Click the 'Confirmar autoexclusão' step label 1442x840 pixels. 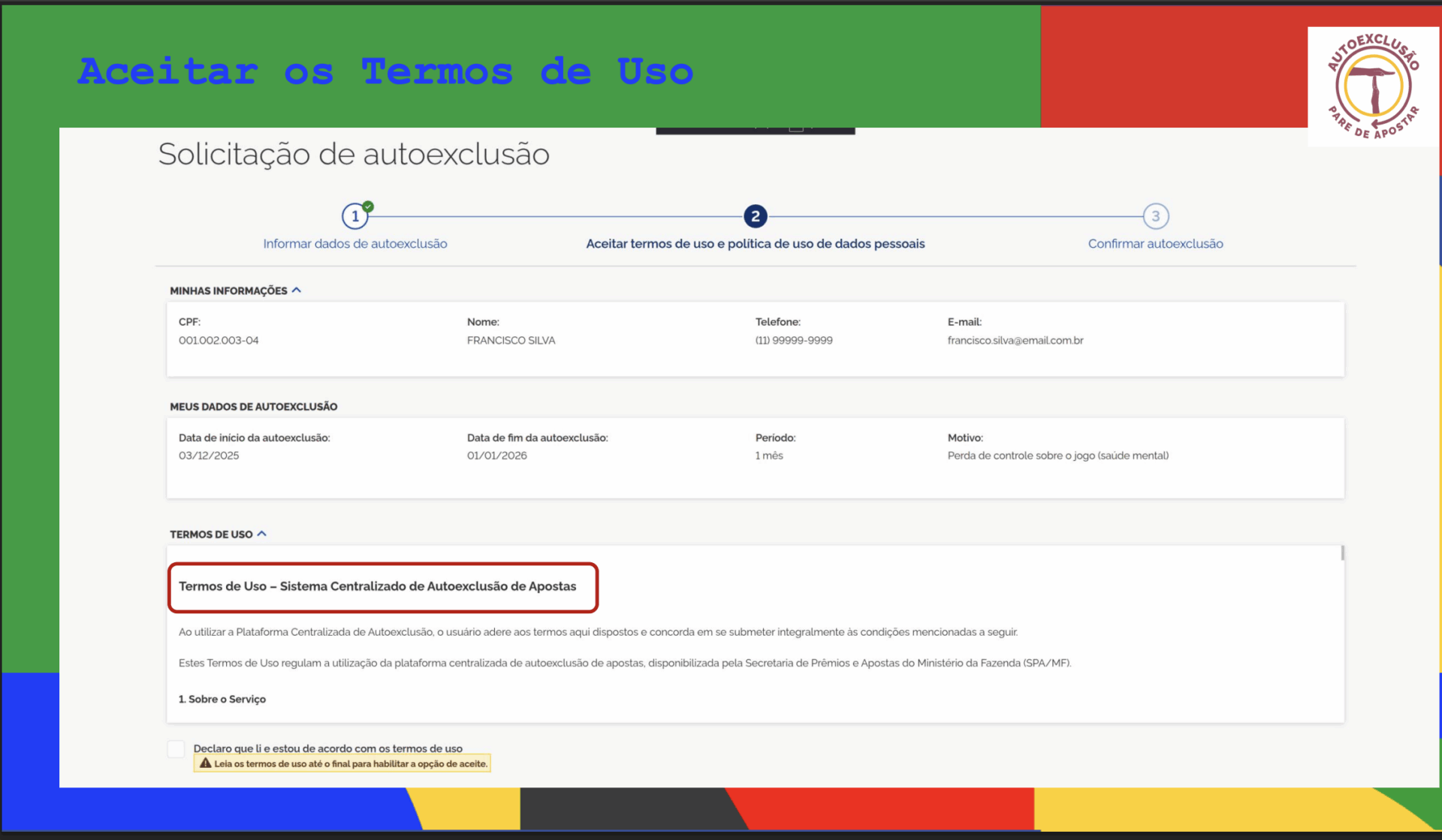coord(1155,243)
